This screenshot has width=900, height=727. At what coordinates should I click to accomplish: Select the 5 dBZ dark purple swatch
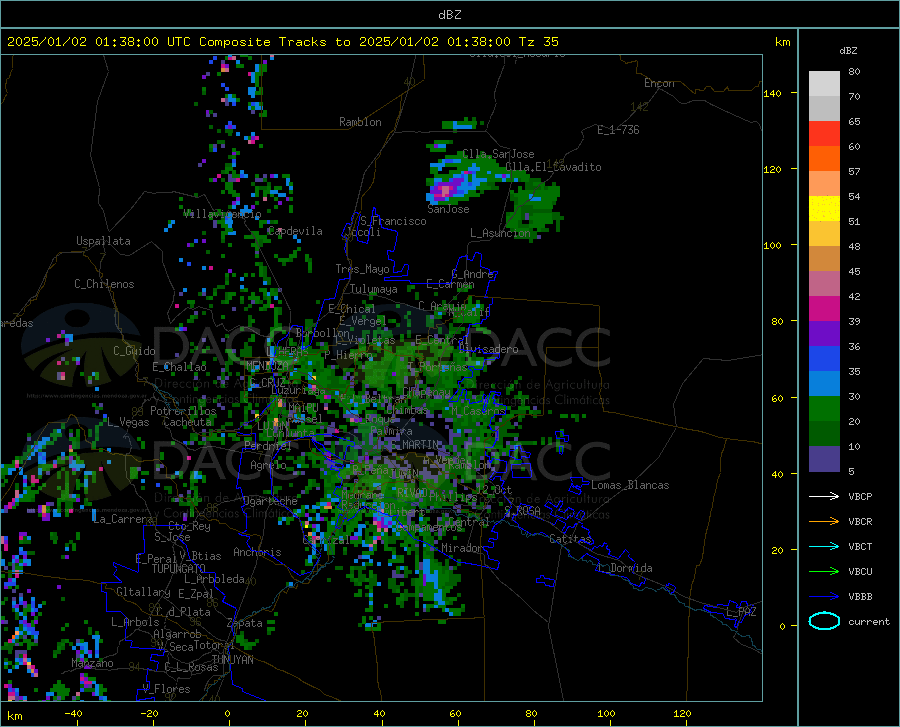click(x=824, y=459)
